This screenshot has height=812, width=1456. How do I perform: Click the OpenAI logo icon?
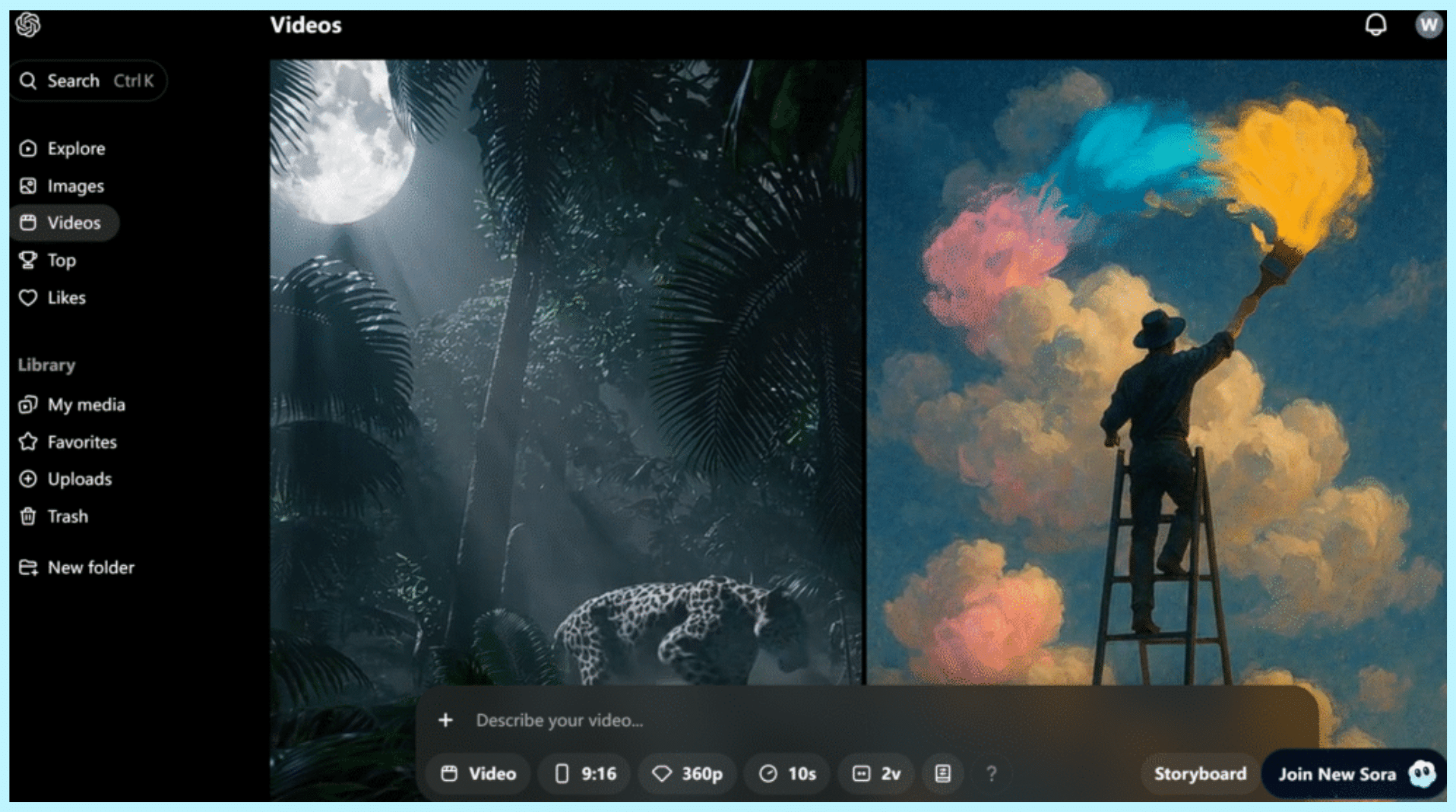[x=28, y=25]
